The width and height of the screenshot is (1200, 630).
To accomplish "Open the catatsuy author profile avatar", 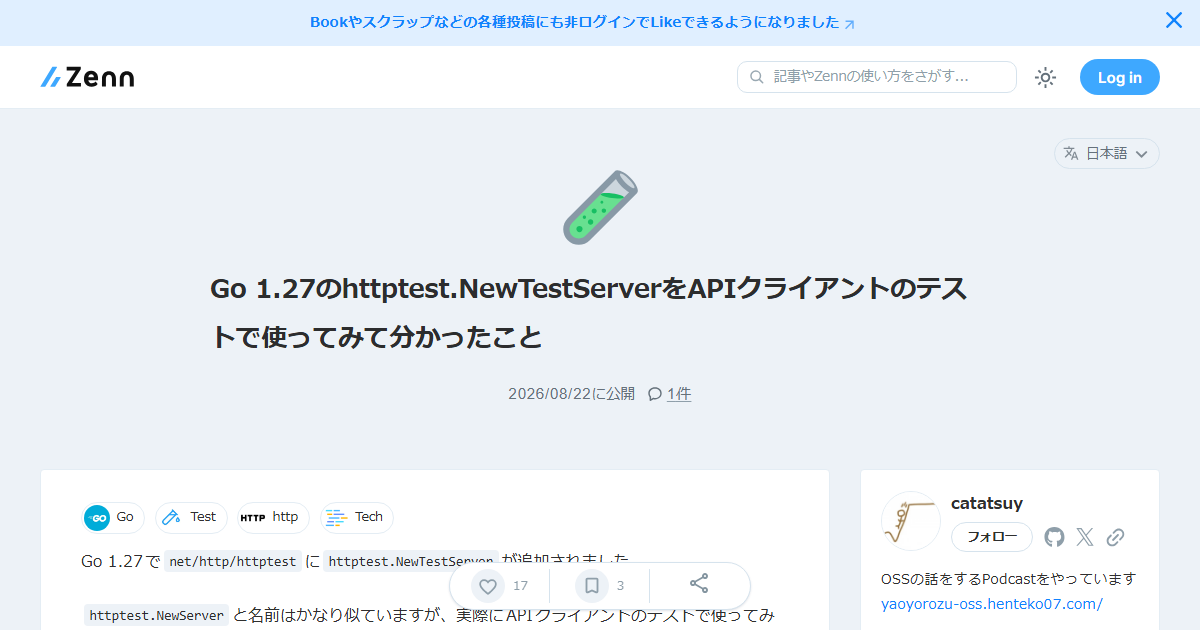I will (x=911, y=521).
